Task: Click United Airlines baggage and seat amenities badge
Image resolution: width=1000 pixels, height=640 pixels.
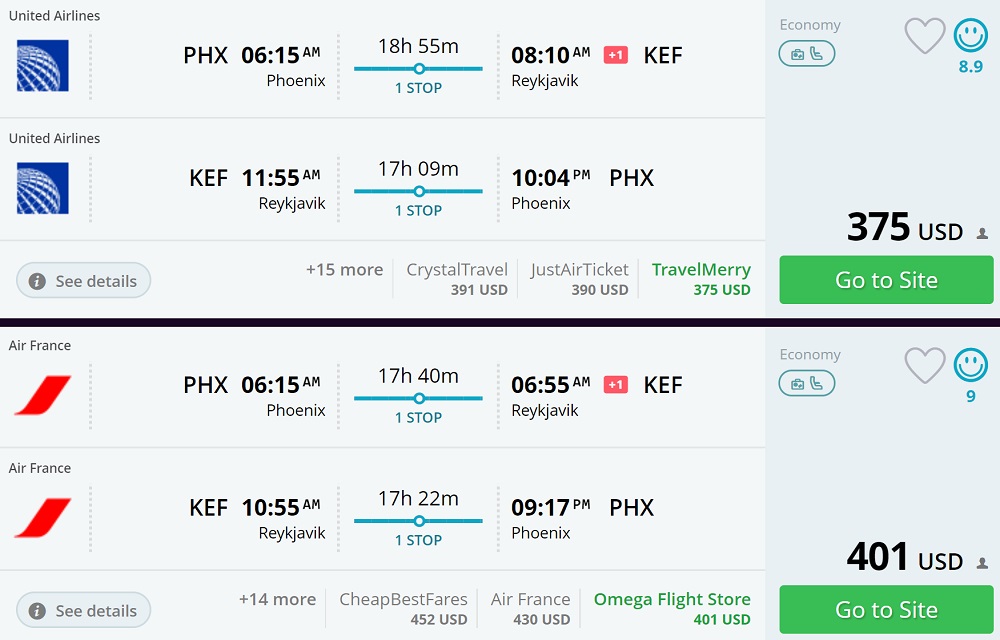Action: 806,54
